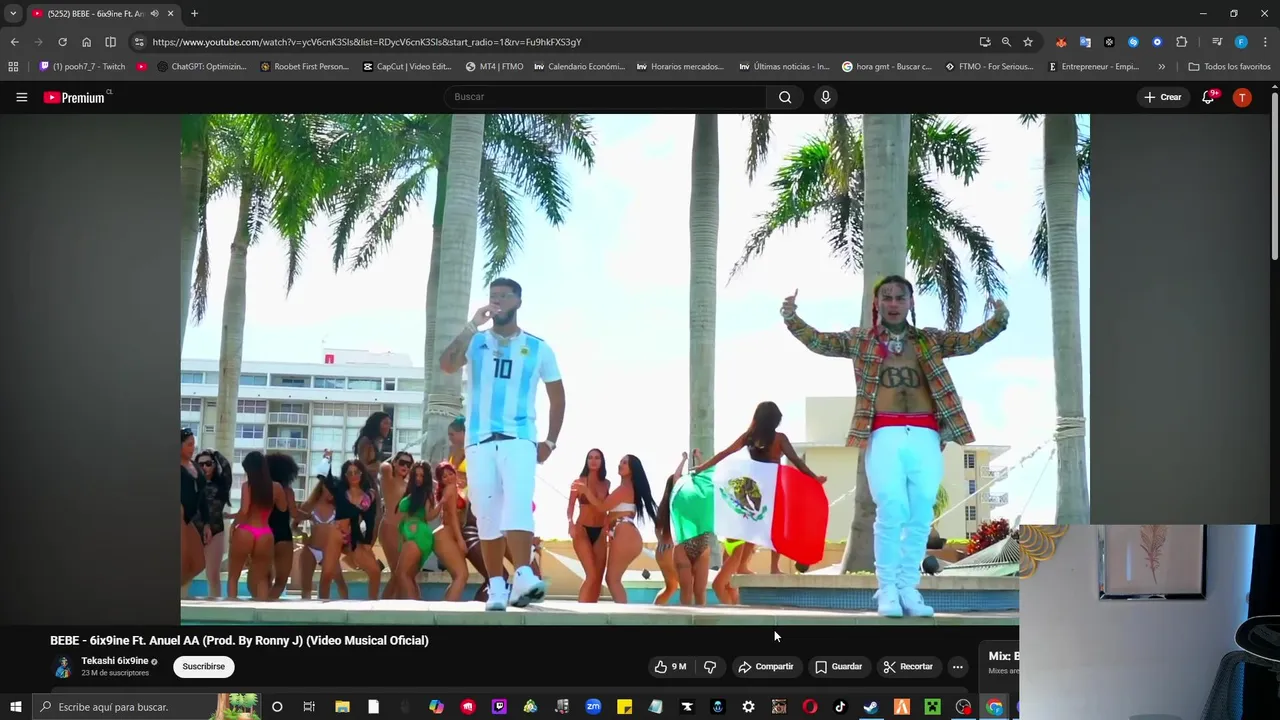Open the Tekashi 6ix9ine channel avatar
The image size is (1280, 720).
[62, 667]
